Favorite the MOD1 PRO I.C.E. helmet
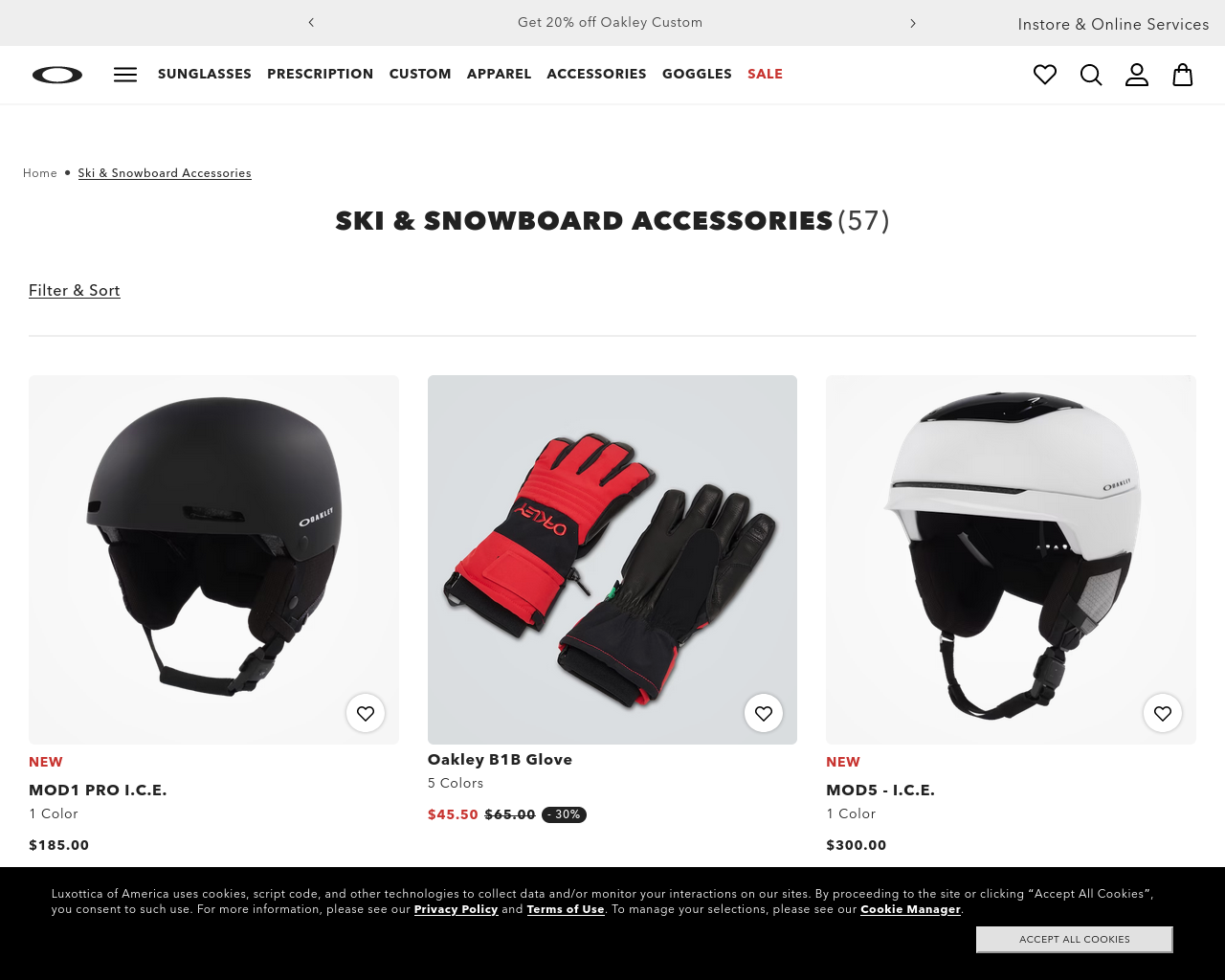Image resolution: width=1225 pixels, height=980 pixels. click(x=366, y=713)
